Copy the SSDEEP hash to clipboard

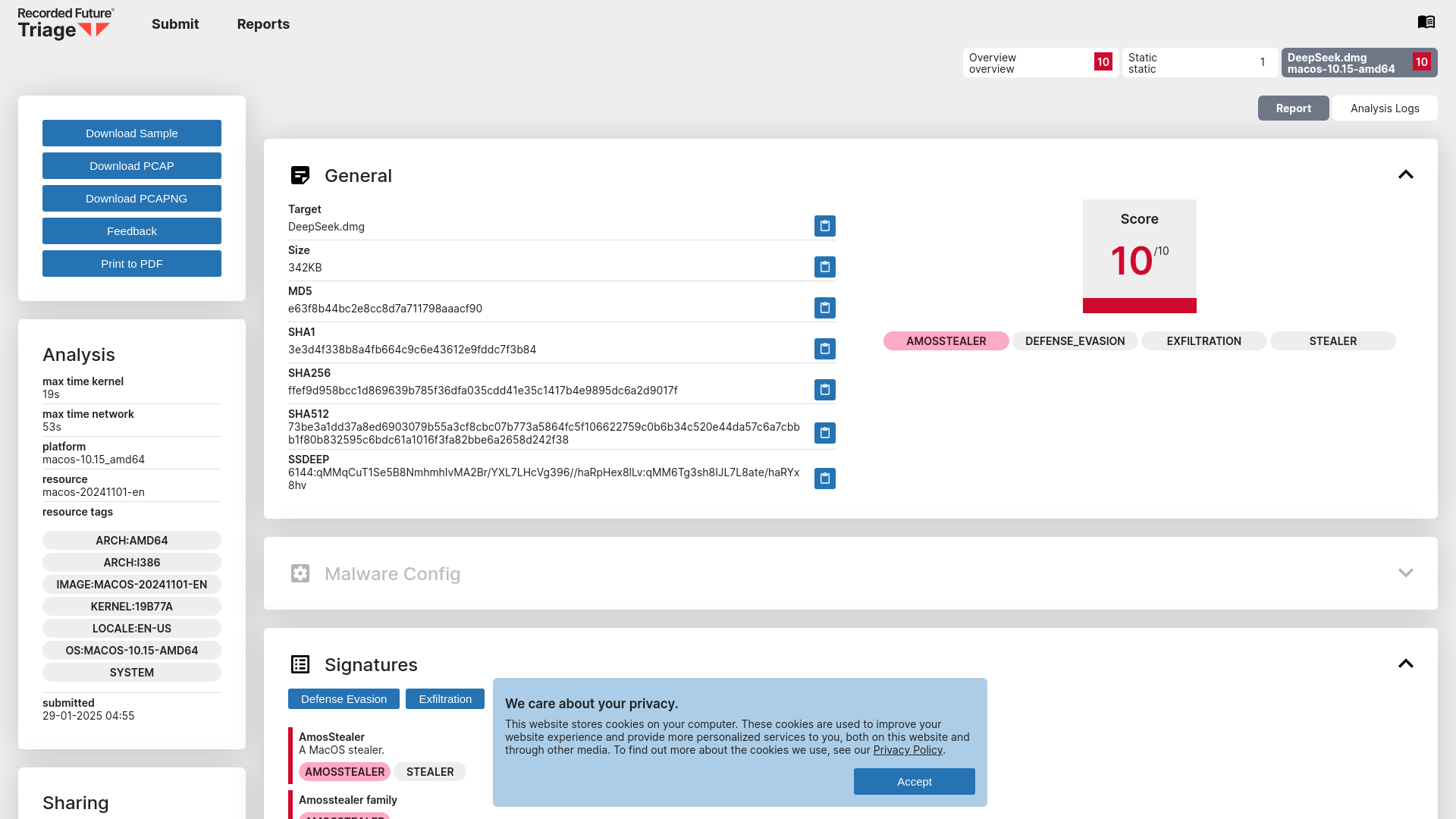(824, 479)
